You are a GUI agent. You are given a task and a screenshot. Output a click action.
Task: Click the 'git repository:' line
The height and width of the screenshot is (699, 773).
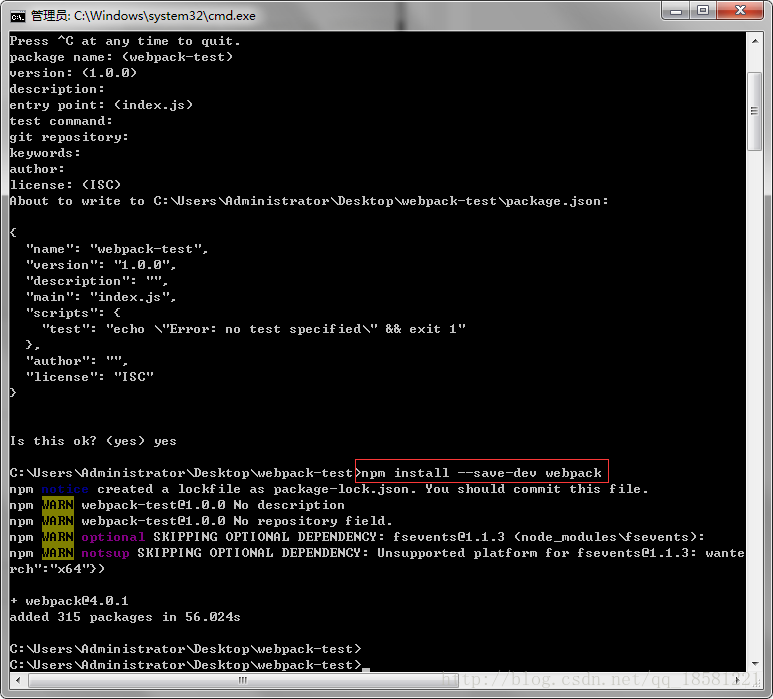pyautogui.click(x=69, y=137)
